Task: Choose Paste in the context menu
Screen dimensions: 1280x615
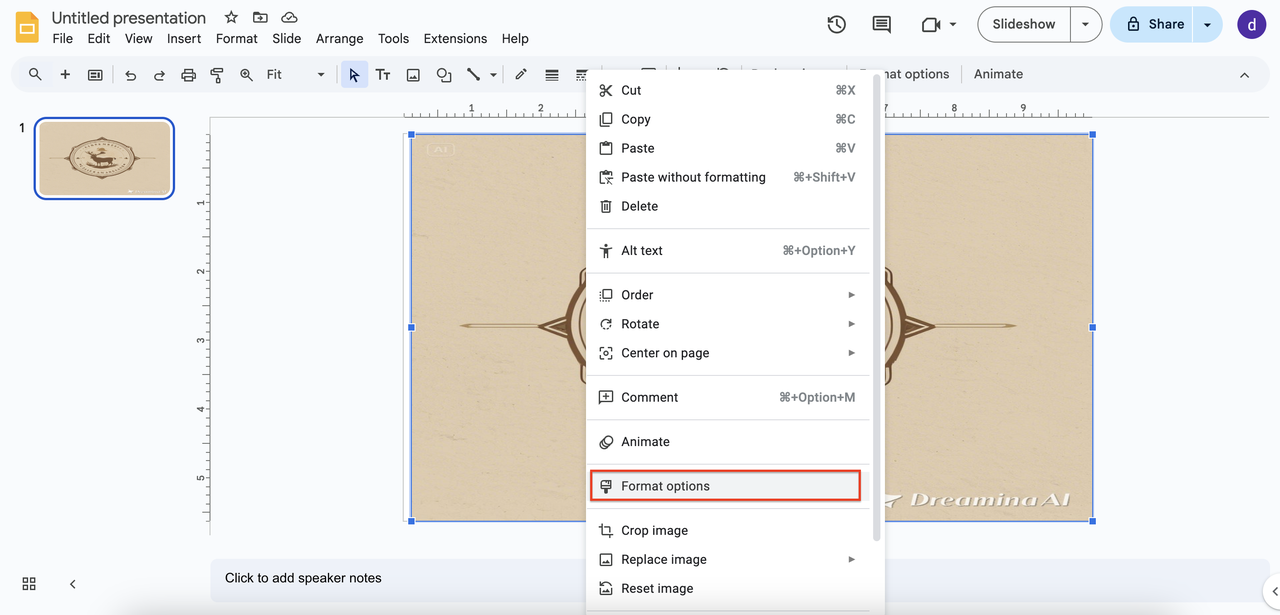Action: click(x=726, y=148)
